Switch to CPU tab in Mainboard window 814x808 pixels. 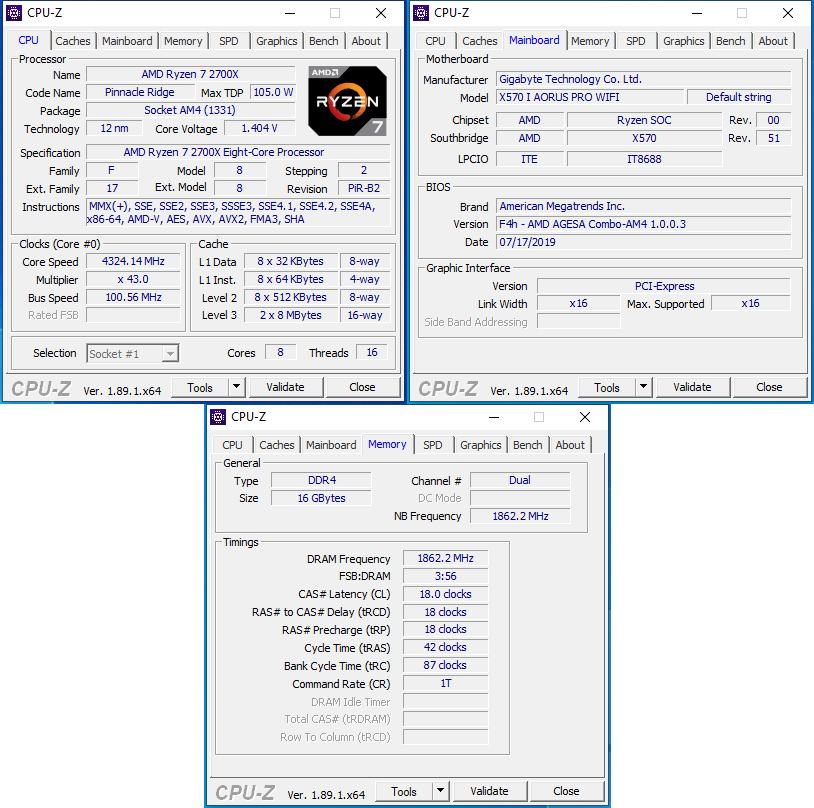click(435, 41)
